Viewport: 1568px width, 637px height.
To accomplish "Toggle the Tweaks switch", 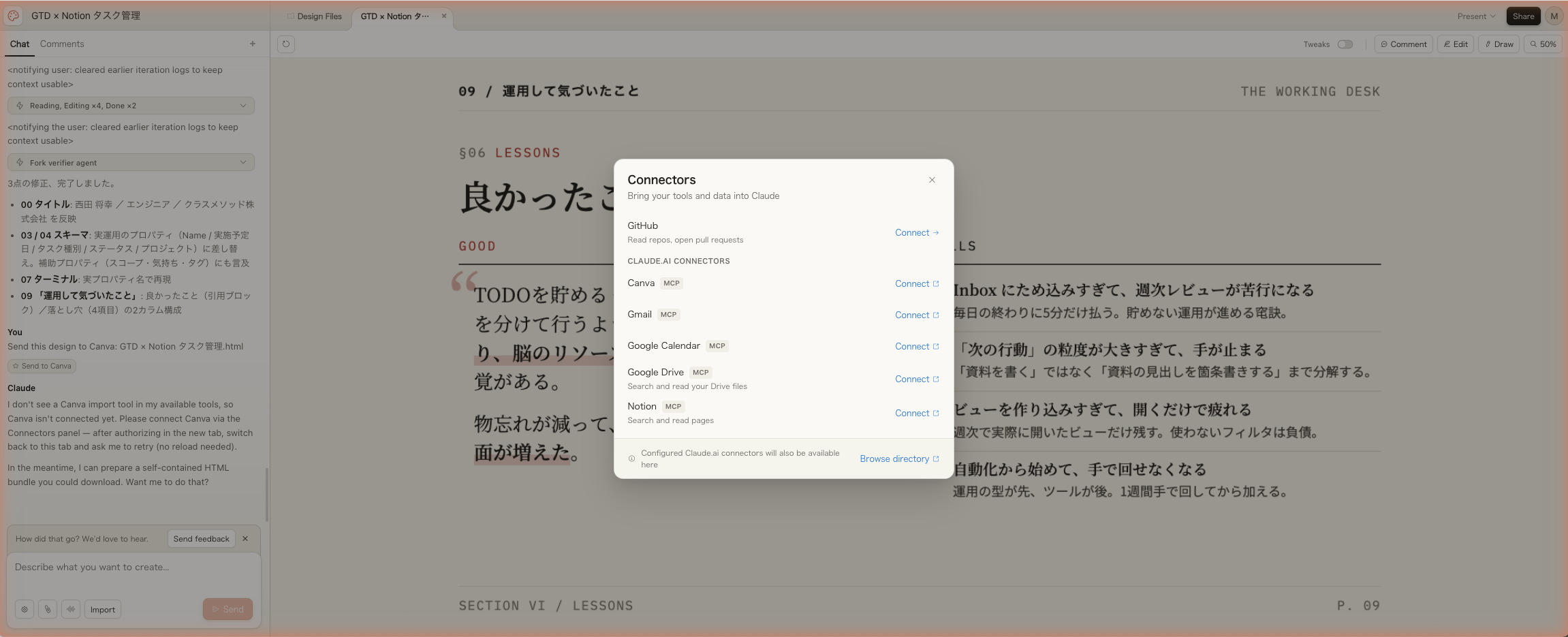I will pyautogui.click(x=1345, y=44).
